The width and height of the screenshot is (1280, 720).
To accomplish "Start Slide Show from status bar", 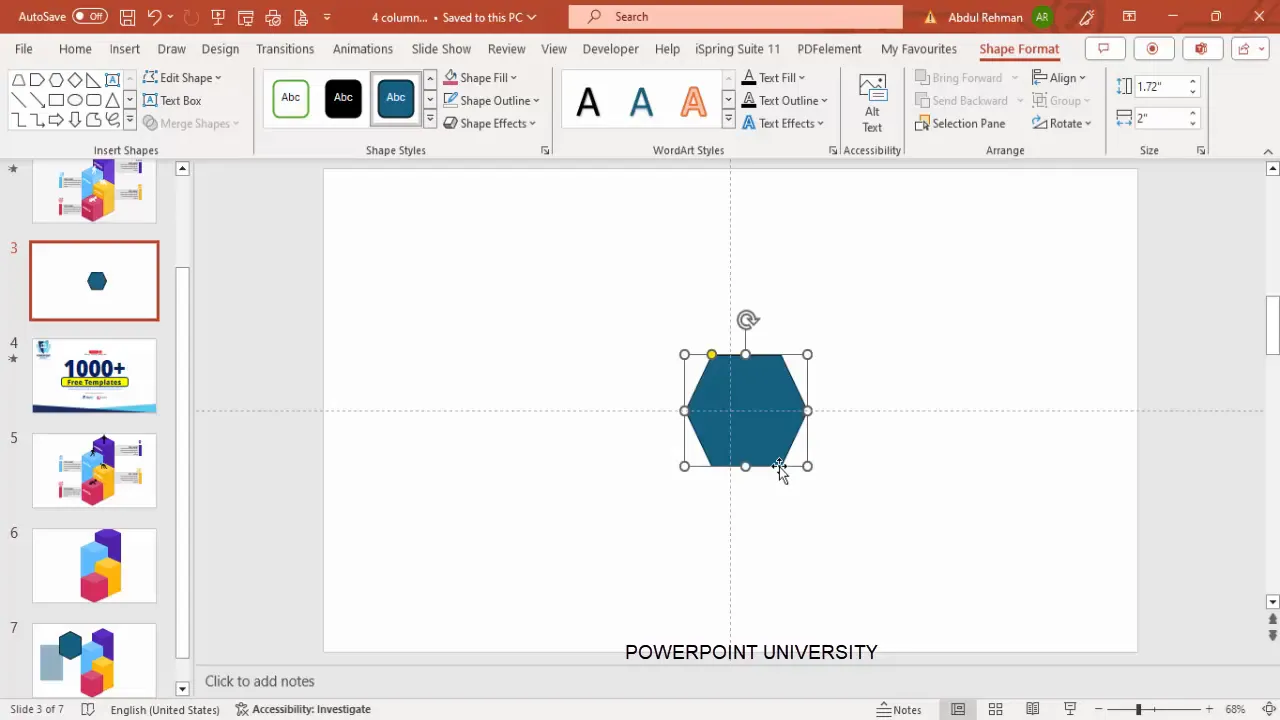I will pyautogui.click(x=1070, y=709).
